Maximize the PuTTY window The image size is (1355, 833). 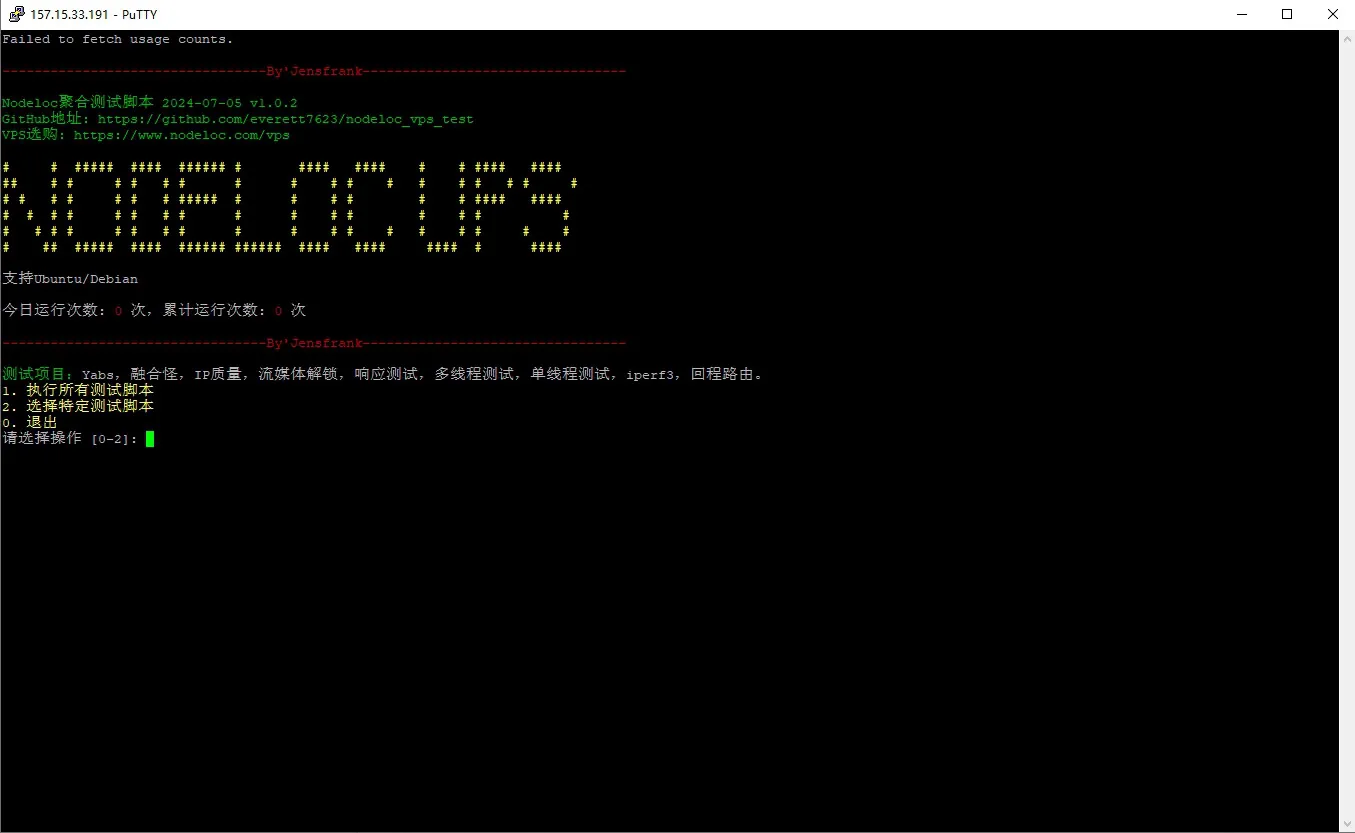(x=1287, y=14)
